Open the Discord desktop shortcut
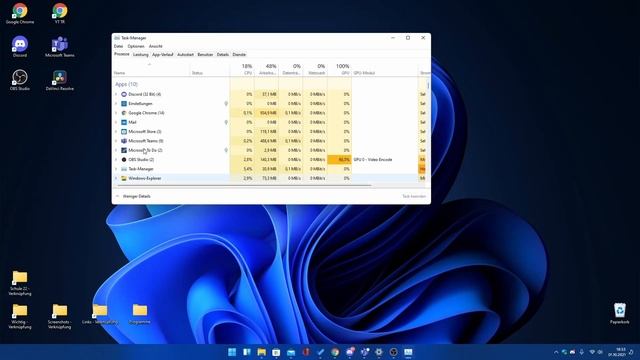 tap(20, 46)
